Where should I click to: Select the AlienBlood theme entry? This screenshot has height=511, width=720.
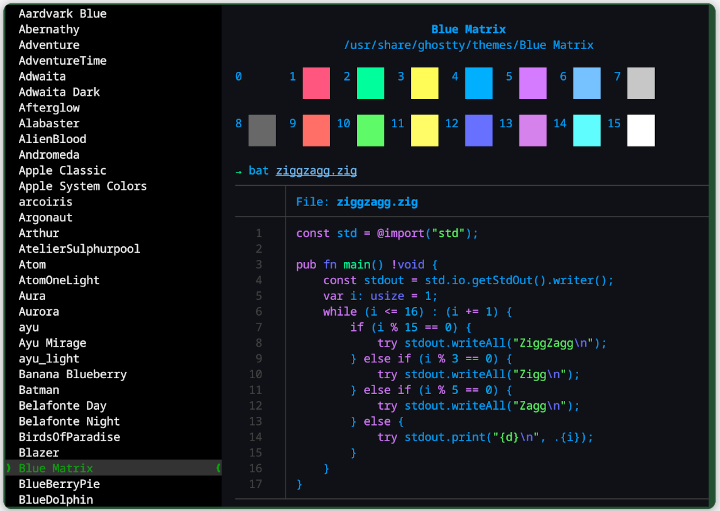(x=52, y=139)
